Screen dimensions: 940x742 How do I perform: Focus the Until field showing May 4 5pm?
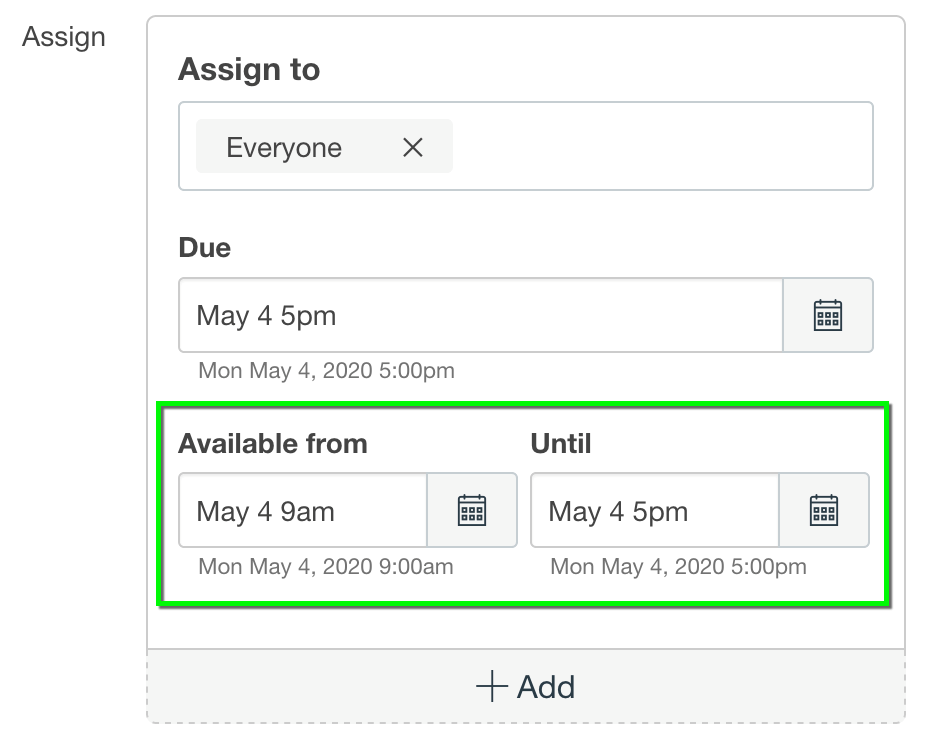655,511
